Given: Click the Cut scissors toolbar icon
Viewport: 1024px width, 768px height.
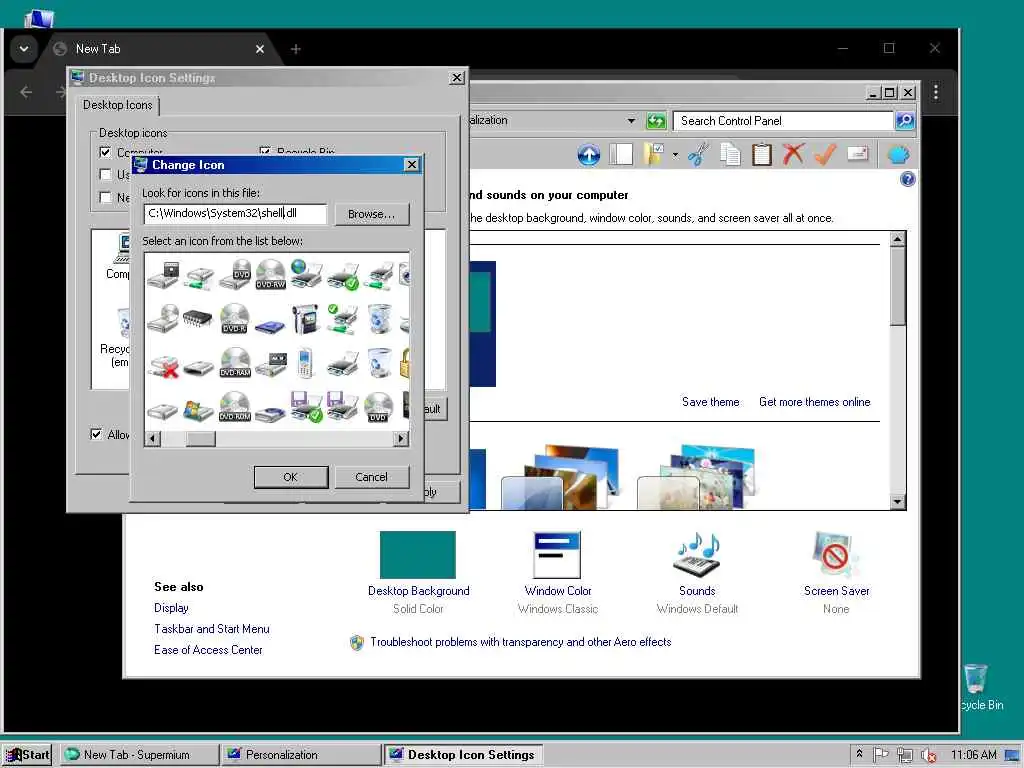Looking at the screenshot, I should tap(699, 155).
